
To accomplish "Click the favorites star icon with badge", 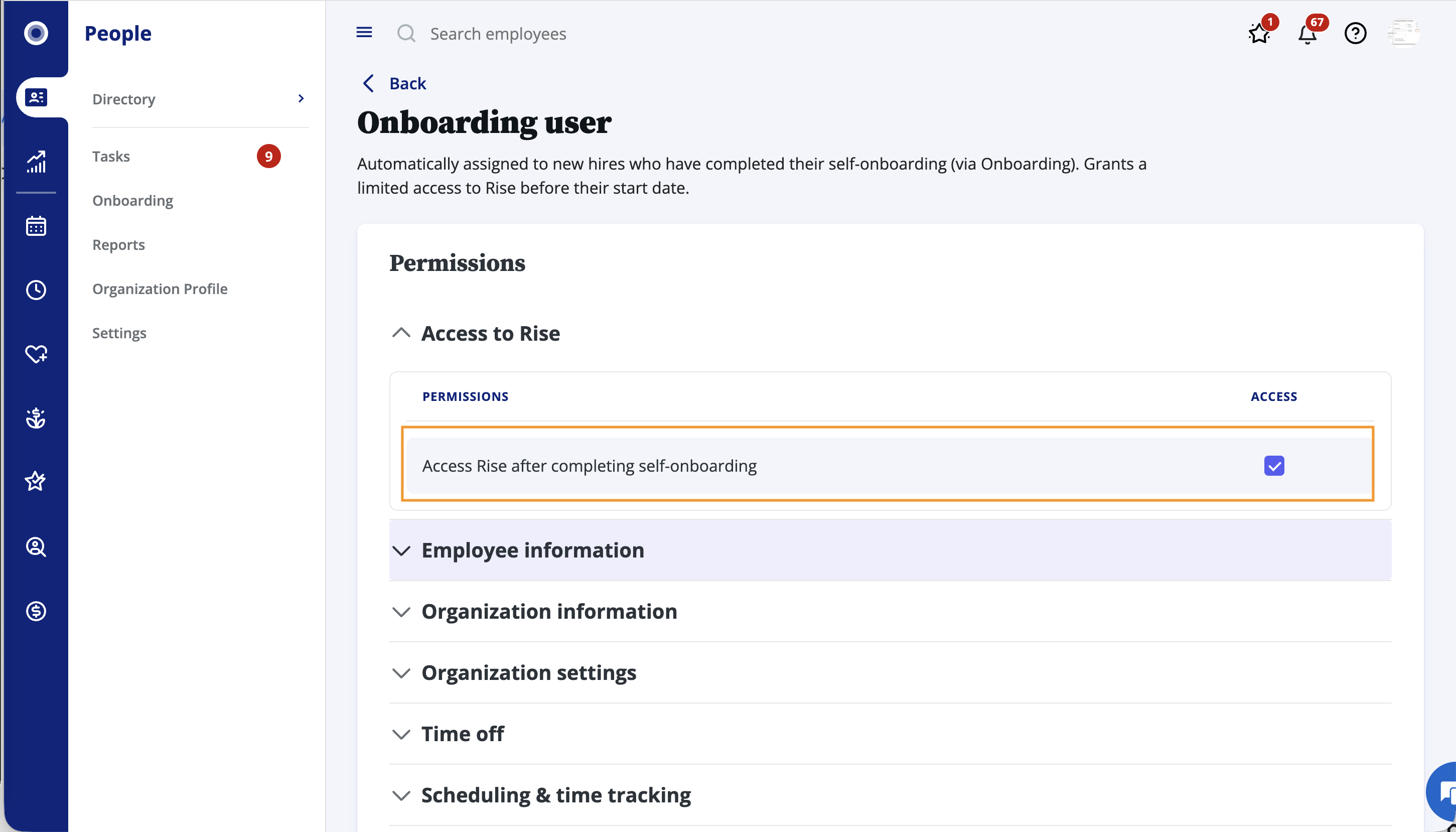I will pos(1259,34).
